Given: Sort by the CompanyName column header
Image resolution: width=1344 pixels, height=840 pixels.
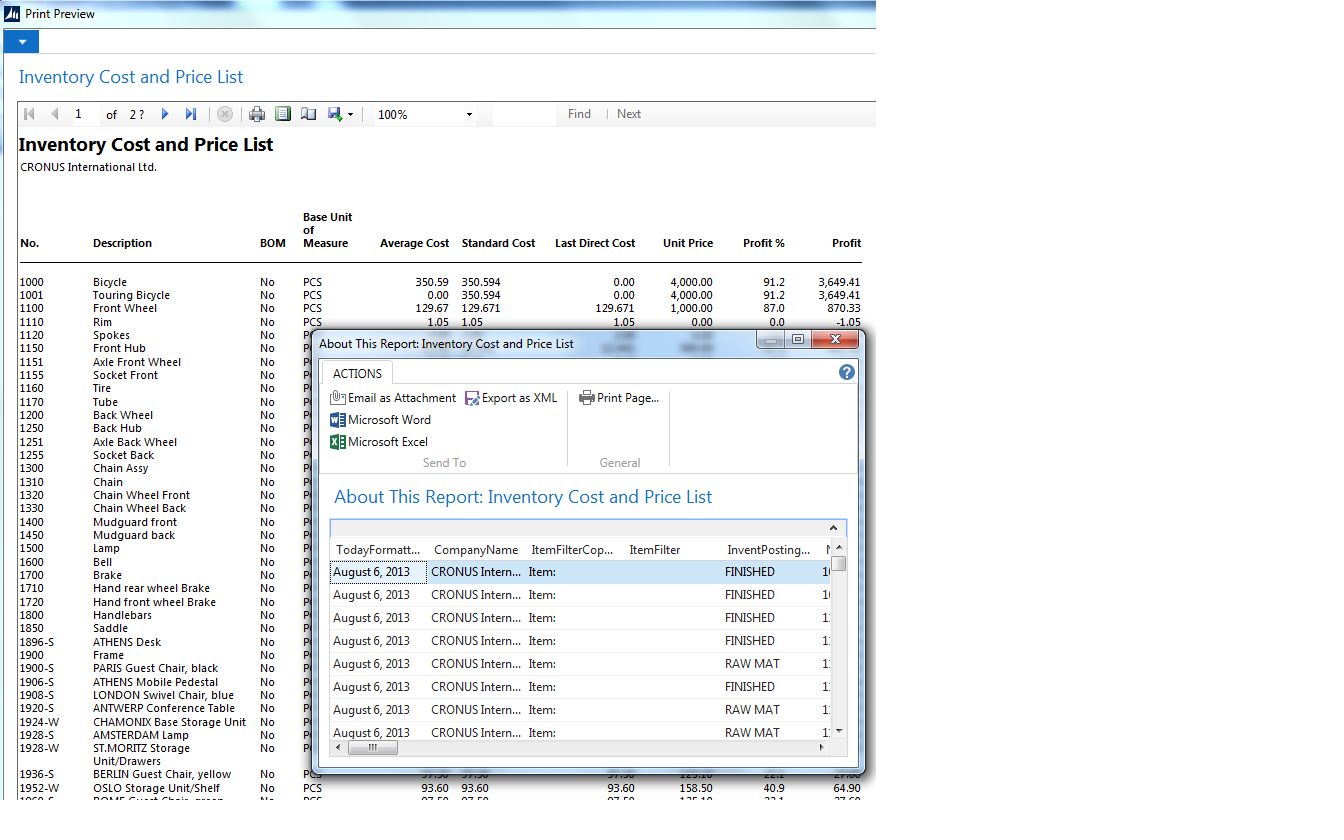Looking at the screenshot, I should [x=476, y=550].
